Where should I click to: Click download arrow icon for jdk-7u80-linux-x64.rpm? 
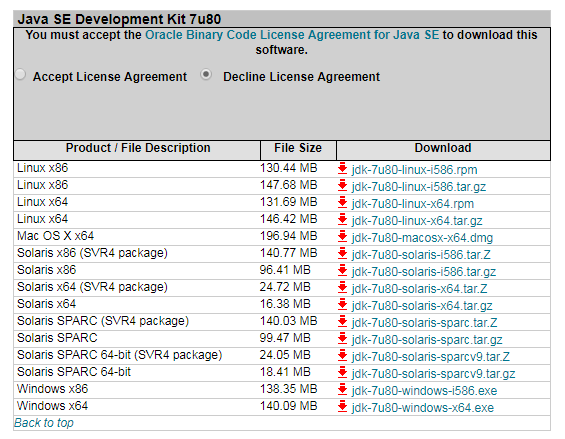pyautogui.click(x=342, y=203)
